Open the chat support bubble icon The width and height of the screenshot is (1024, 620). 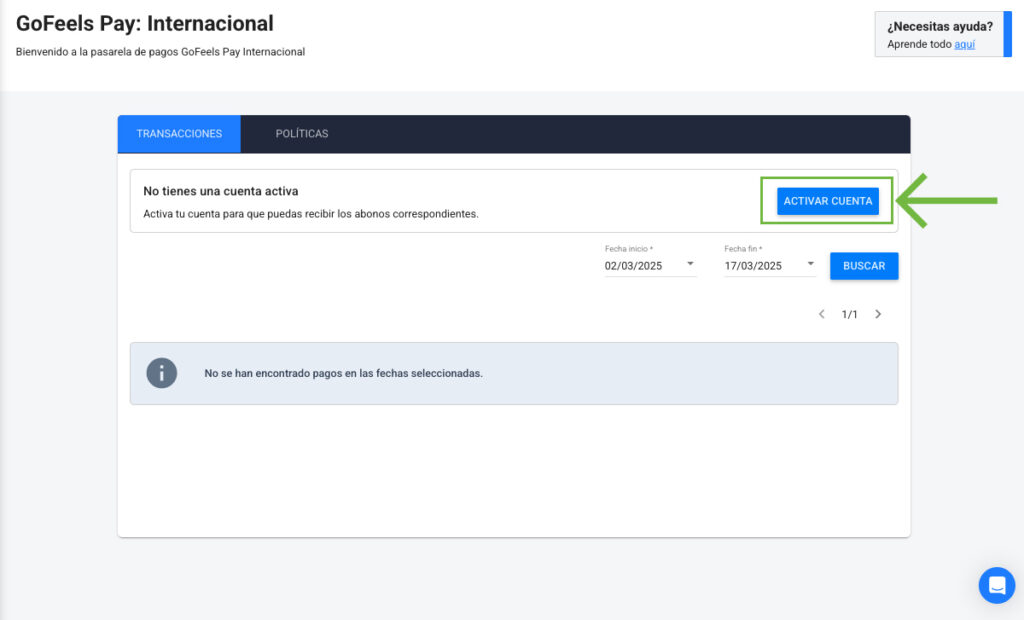pos(996,585)
